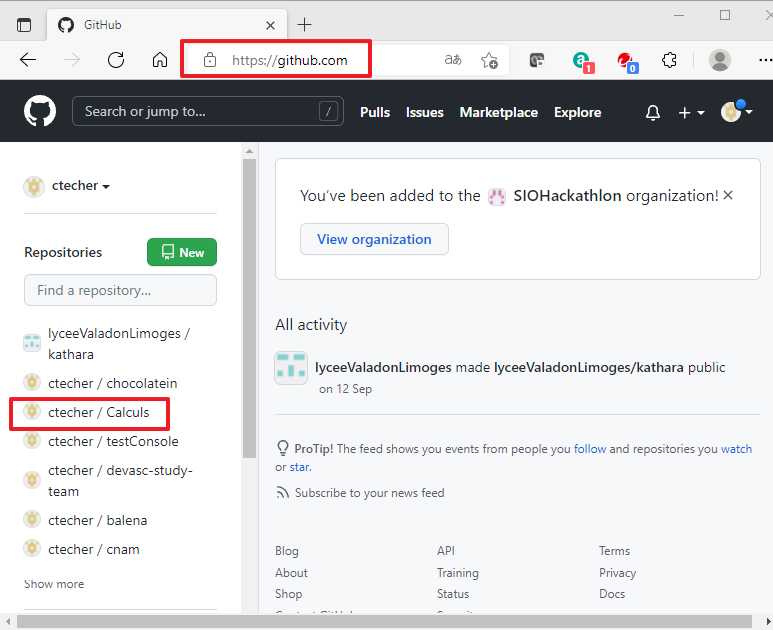This screenshot has width=773, height=630.
Task: Open the user avatar menu in the header
Action: (737, 111)
